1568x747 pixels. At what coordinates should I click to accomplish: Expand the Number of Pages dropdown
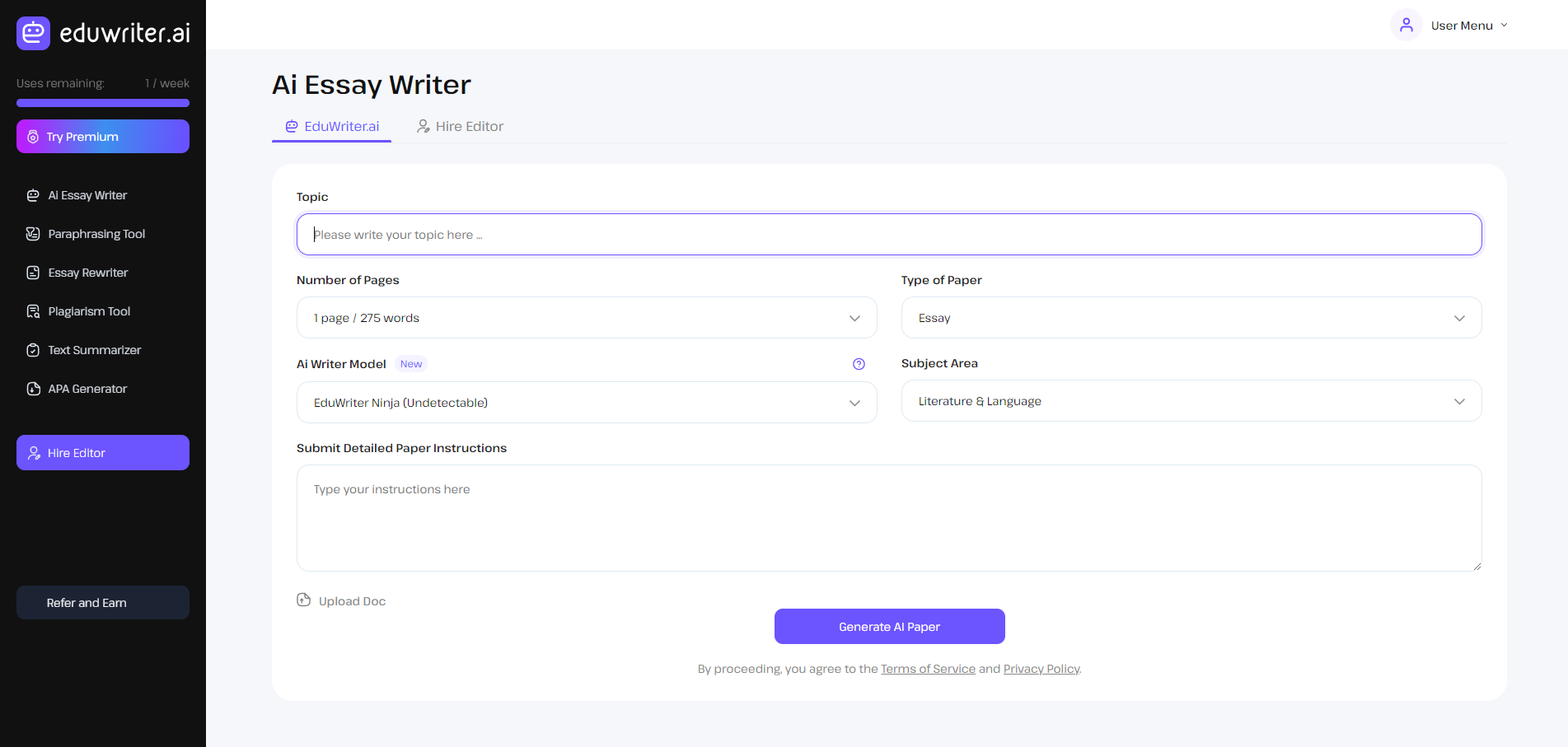click(x=587, y=318)
